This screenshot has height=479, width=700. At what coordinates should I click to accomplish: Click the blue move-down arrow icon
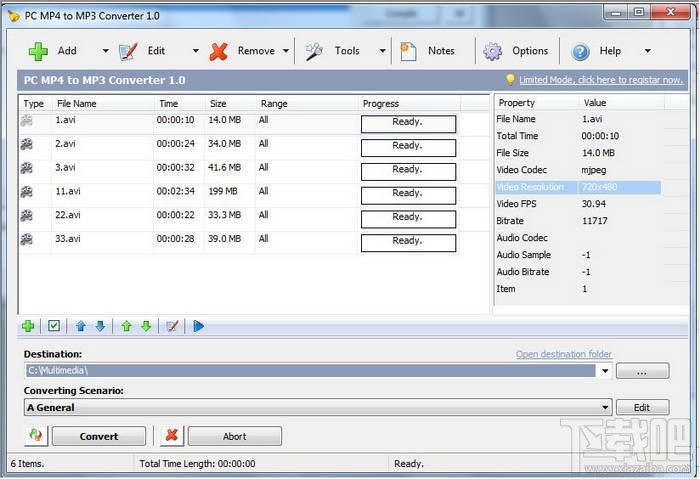(x=100, y=326)
